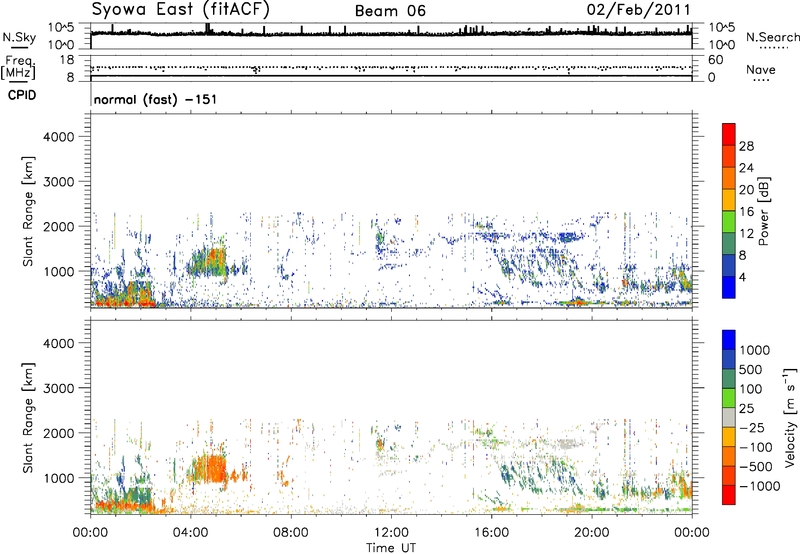
Task: Click the 'Slant Range [km]' label of power panel
Action: pyautogui.click(x=28, y=211)
